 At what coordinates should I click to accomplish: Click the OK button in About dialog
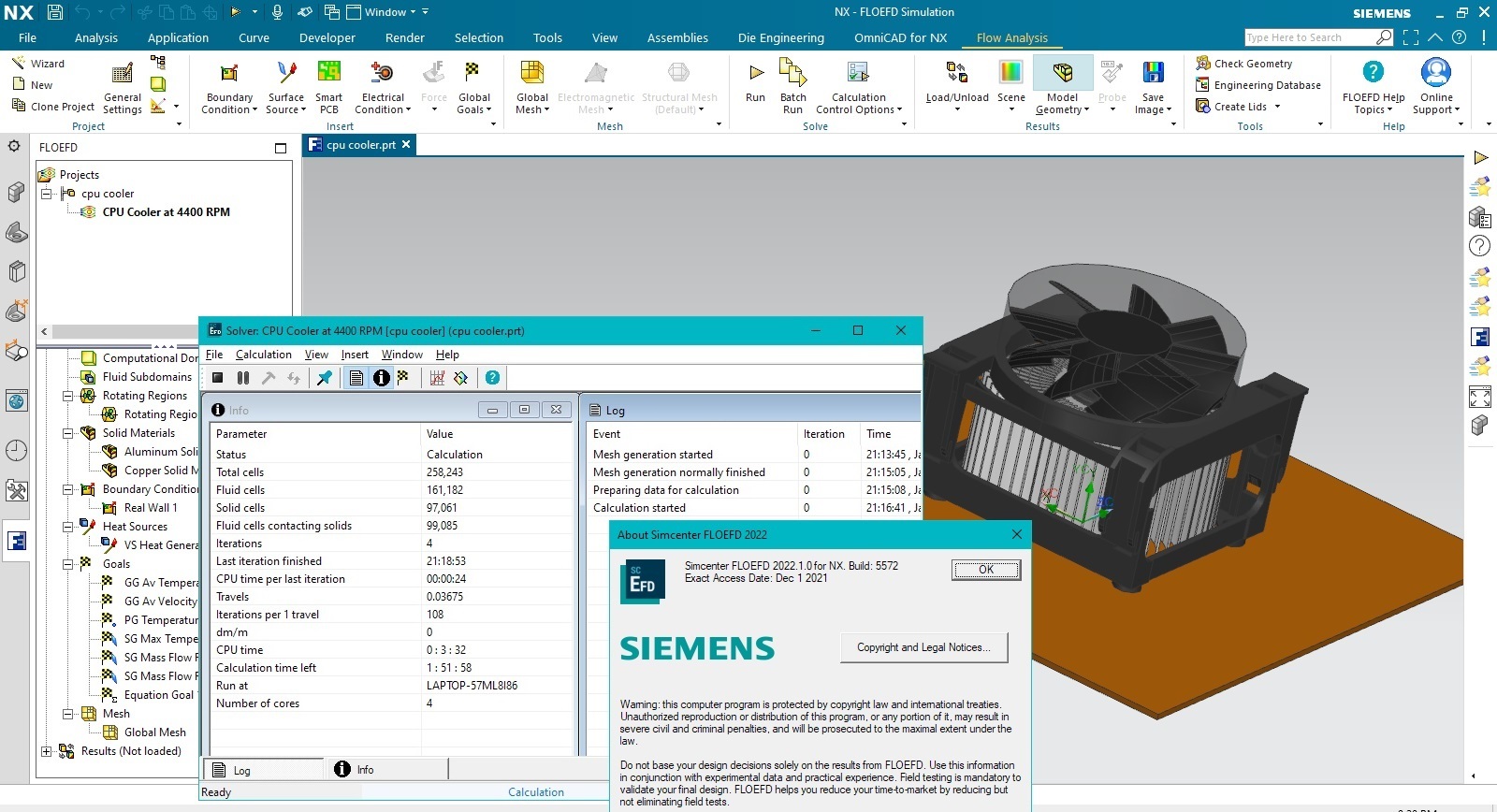point(985,570)
